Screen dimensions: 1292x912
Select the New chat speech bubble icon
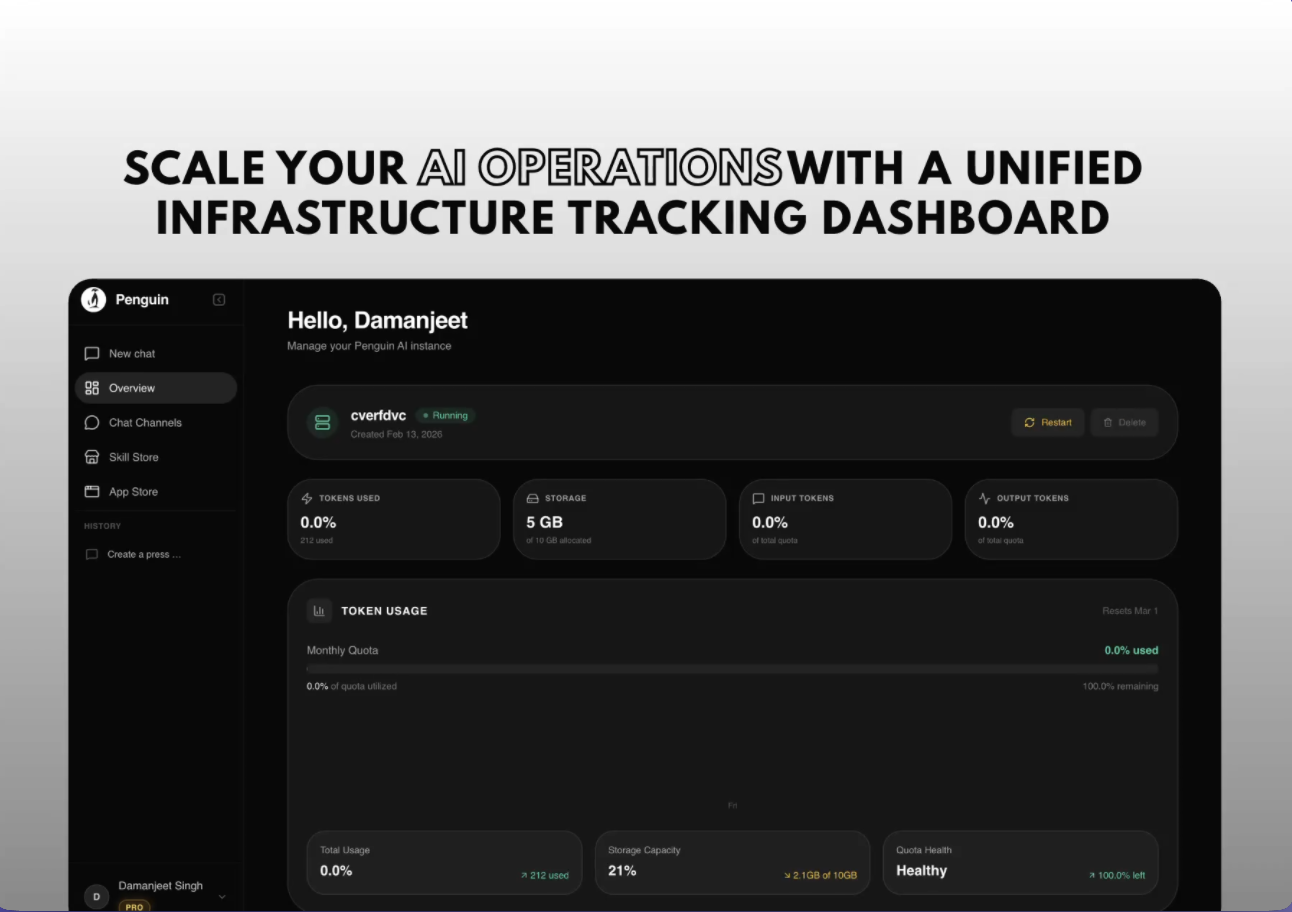pos(91,353)
